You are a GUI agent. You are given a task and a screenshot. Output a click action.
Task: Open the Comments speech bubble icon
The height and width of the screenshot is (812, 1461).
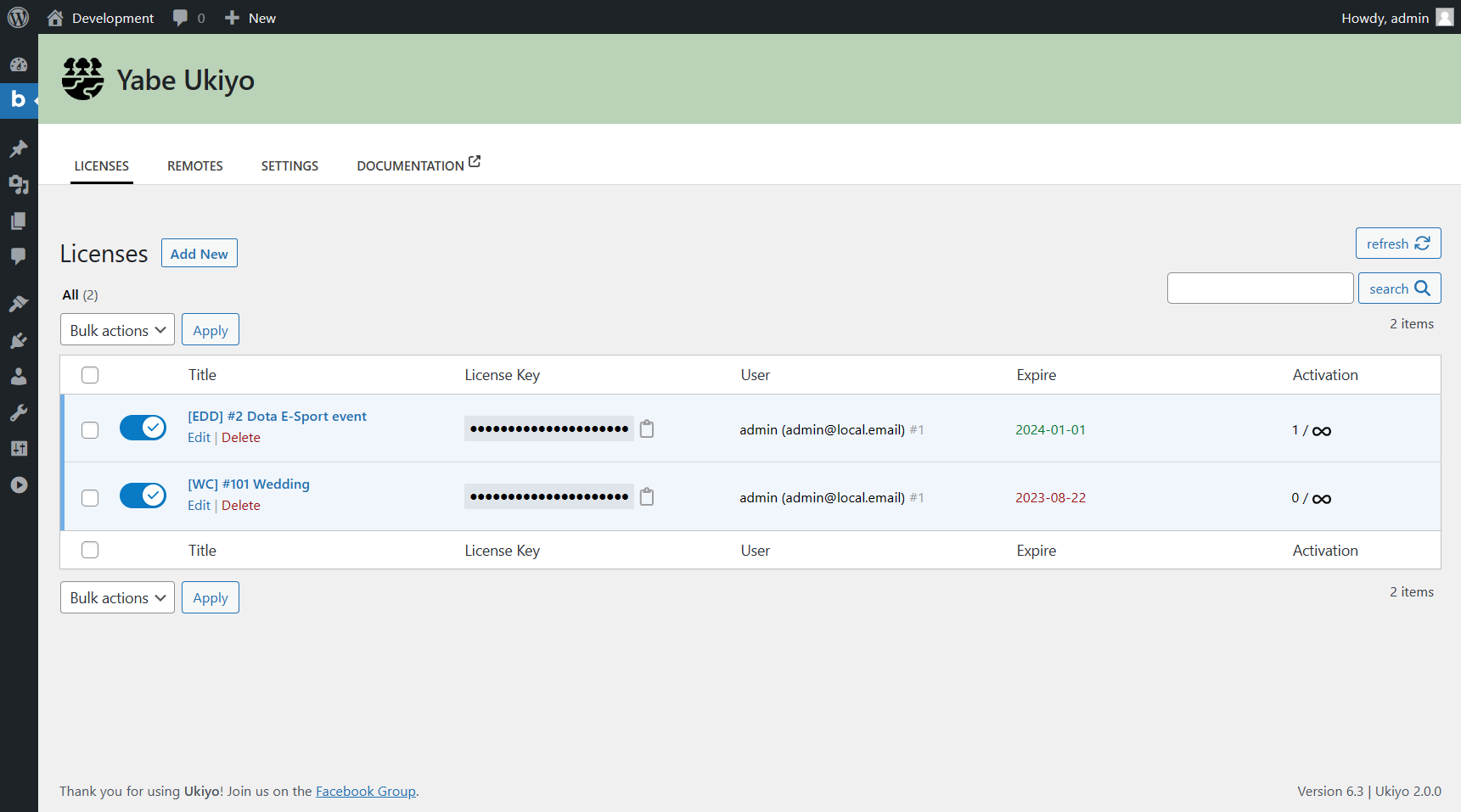19,256
